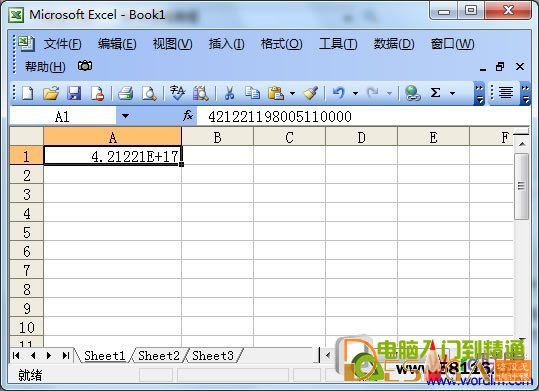This screenshot has width=539, height=391.
Task: Select cell A1 showing 4.21221E+17
Action: tap(113, 156)
